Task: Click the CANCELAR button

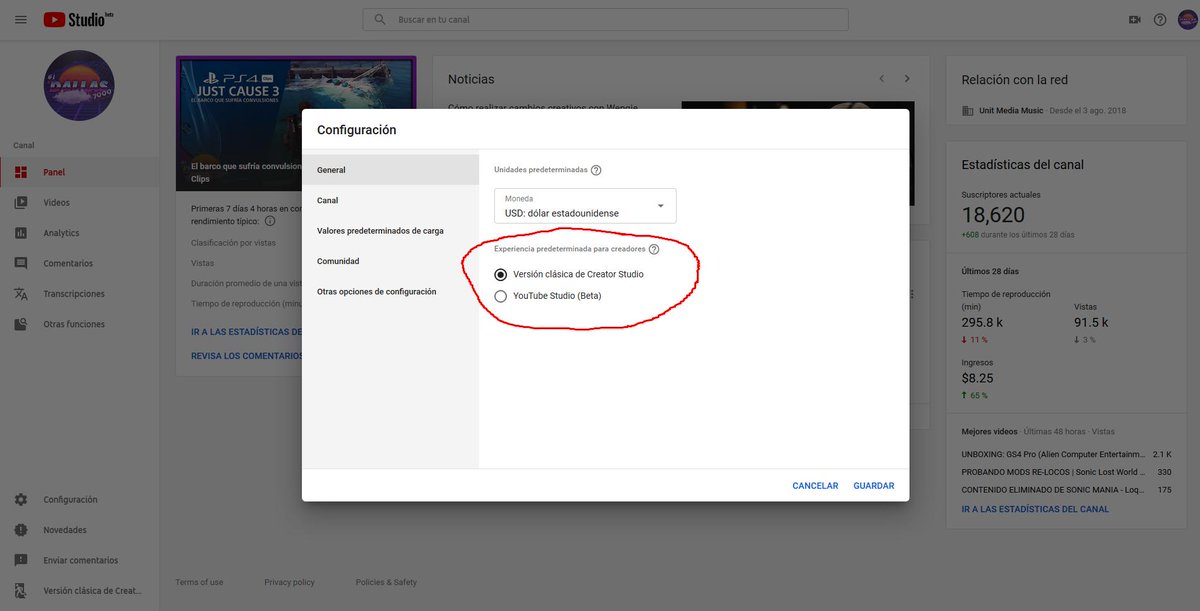Action: [x=815, y=486]
